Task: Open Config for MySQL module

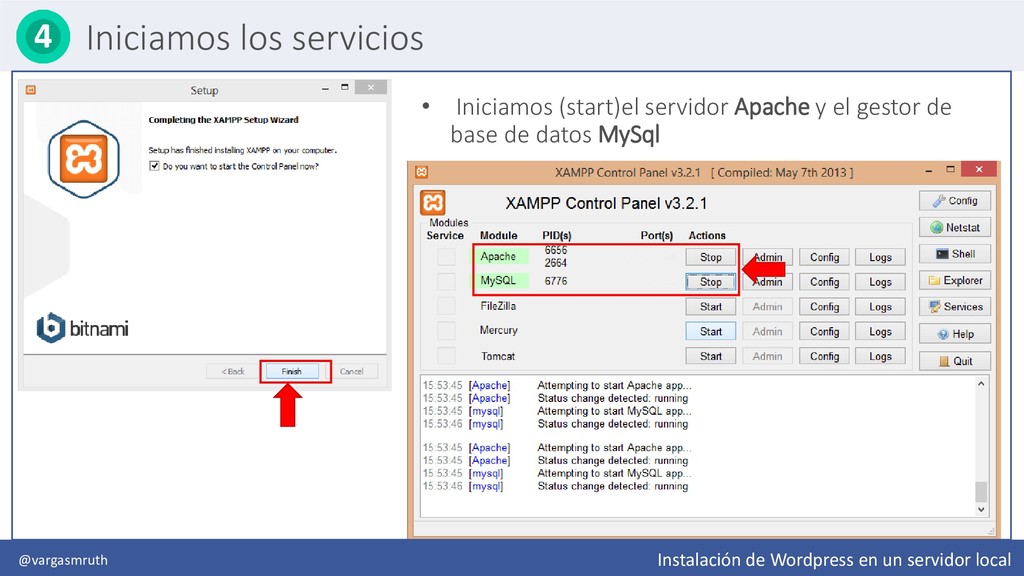Action: (x=824, y=282)
